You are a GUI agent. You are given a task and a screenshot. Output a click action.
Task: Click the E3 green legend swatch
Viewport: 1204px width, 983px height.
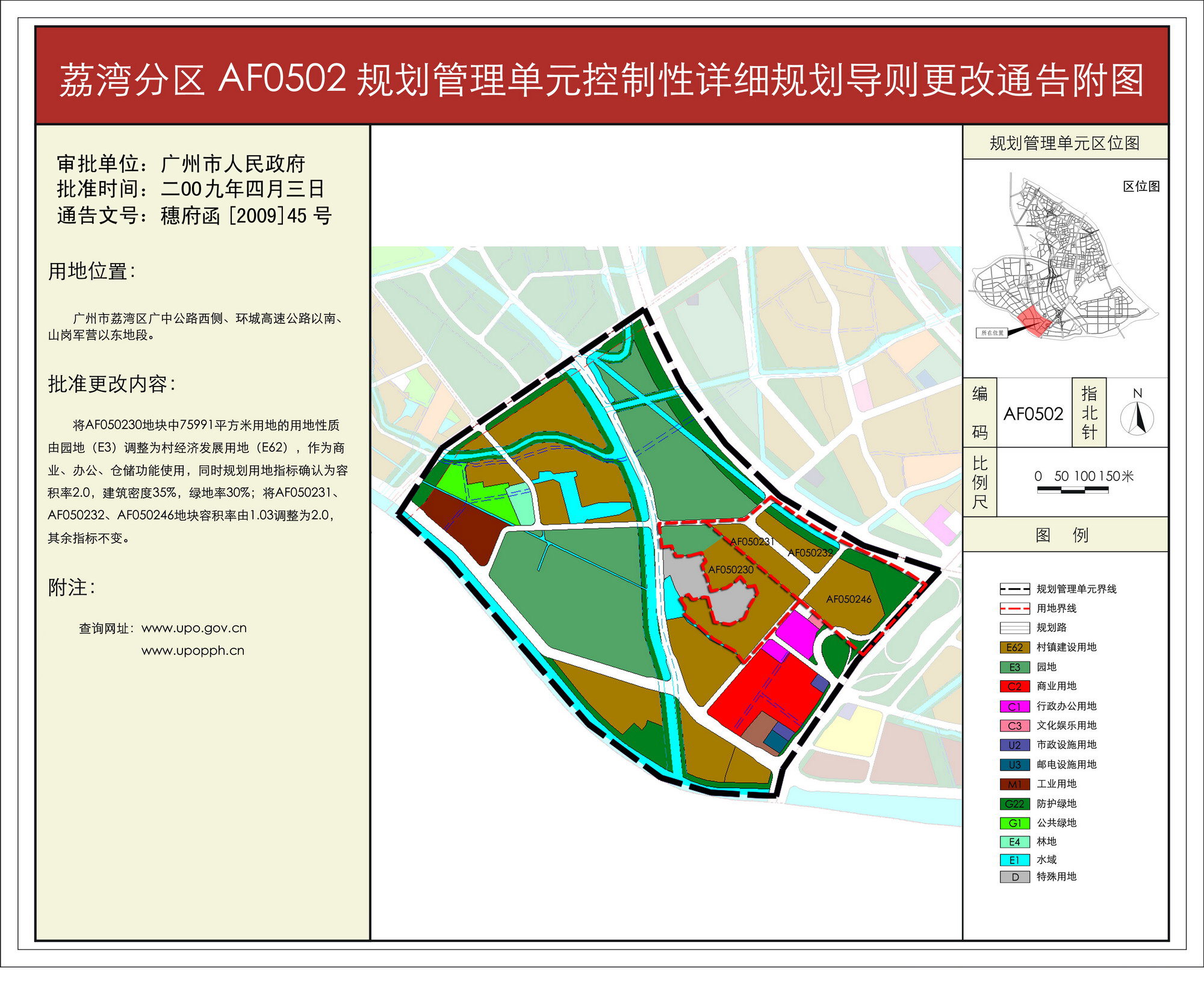(1014, 667)
